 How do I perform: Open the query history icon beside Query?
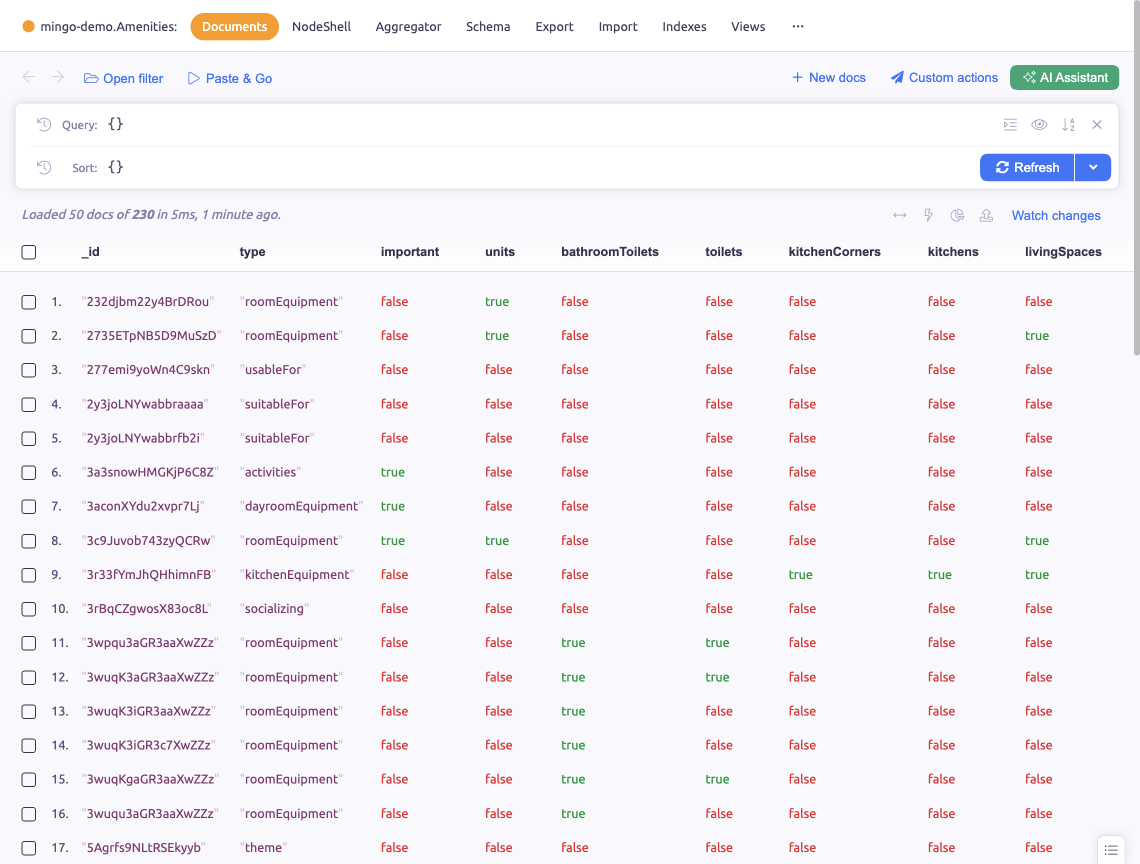point(41,124)
